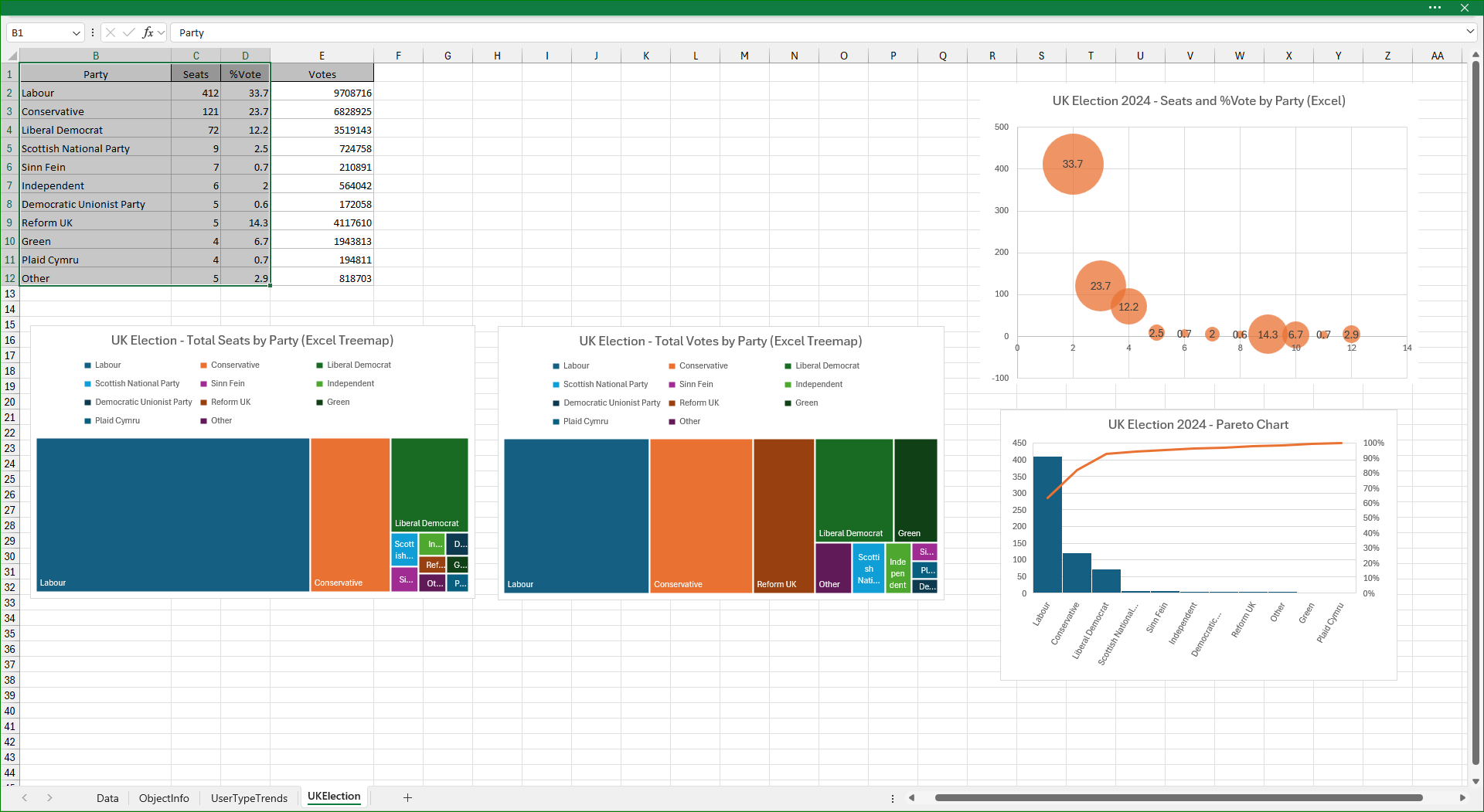
Task: Open the Insert Function fx icon
Action: click(x=148, y=32)
